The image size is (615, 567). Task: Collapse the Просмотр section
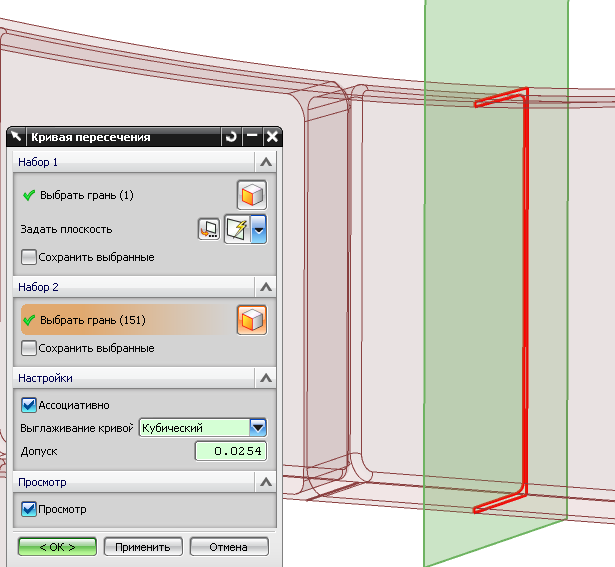pos(266,482)
